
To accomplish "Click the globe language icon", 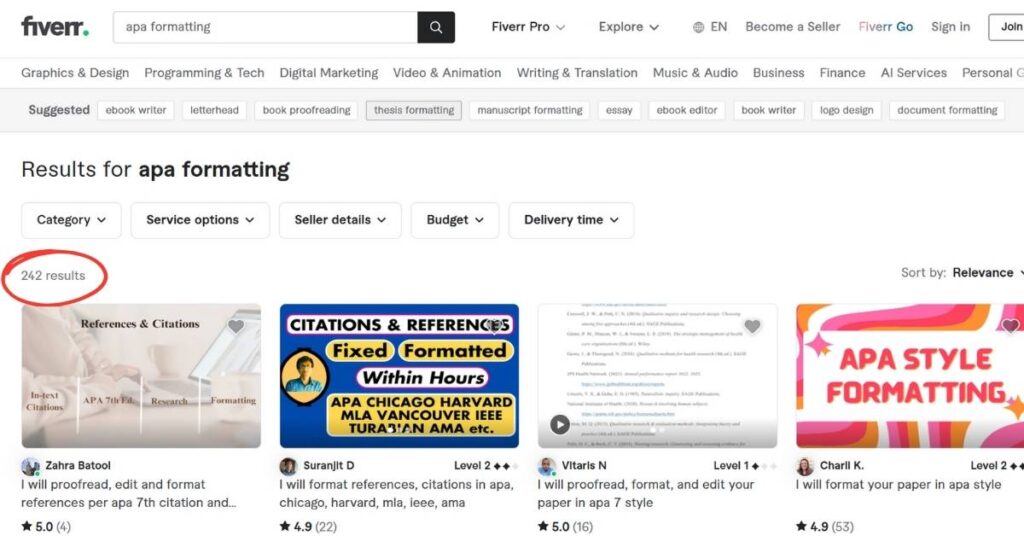I will point(698,27).
